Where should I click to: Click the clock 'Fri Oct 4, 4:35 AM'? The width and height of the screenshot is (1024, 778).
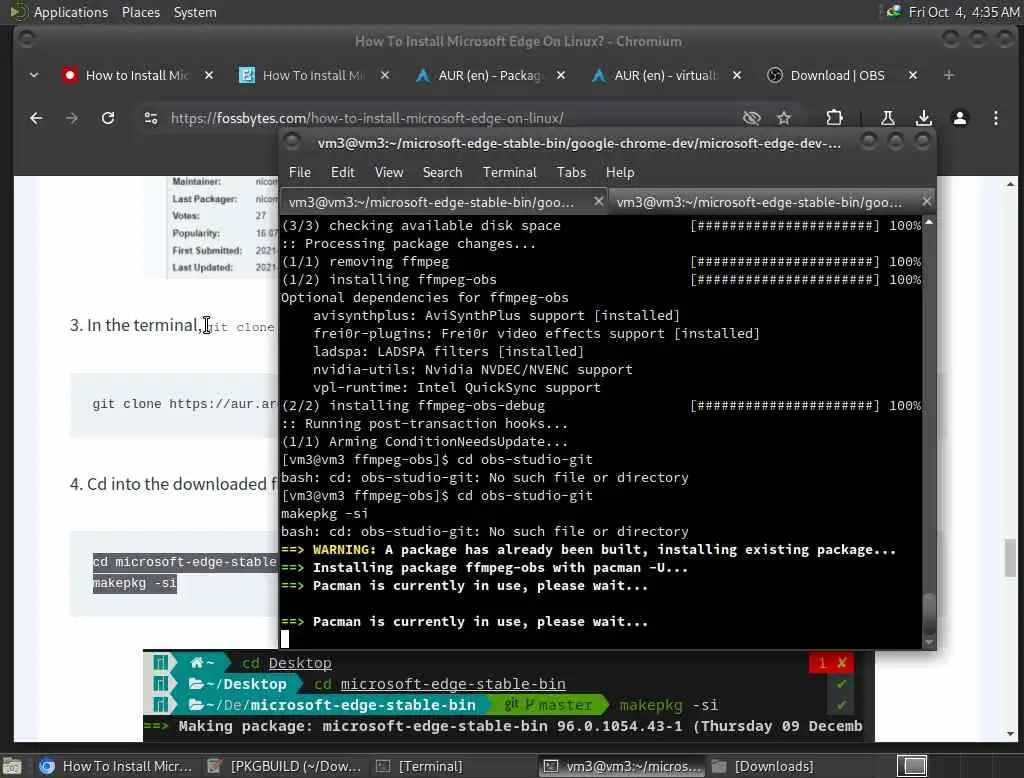[x=963, y=12]
